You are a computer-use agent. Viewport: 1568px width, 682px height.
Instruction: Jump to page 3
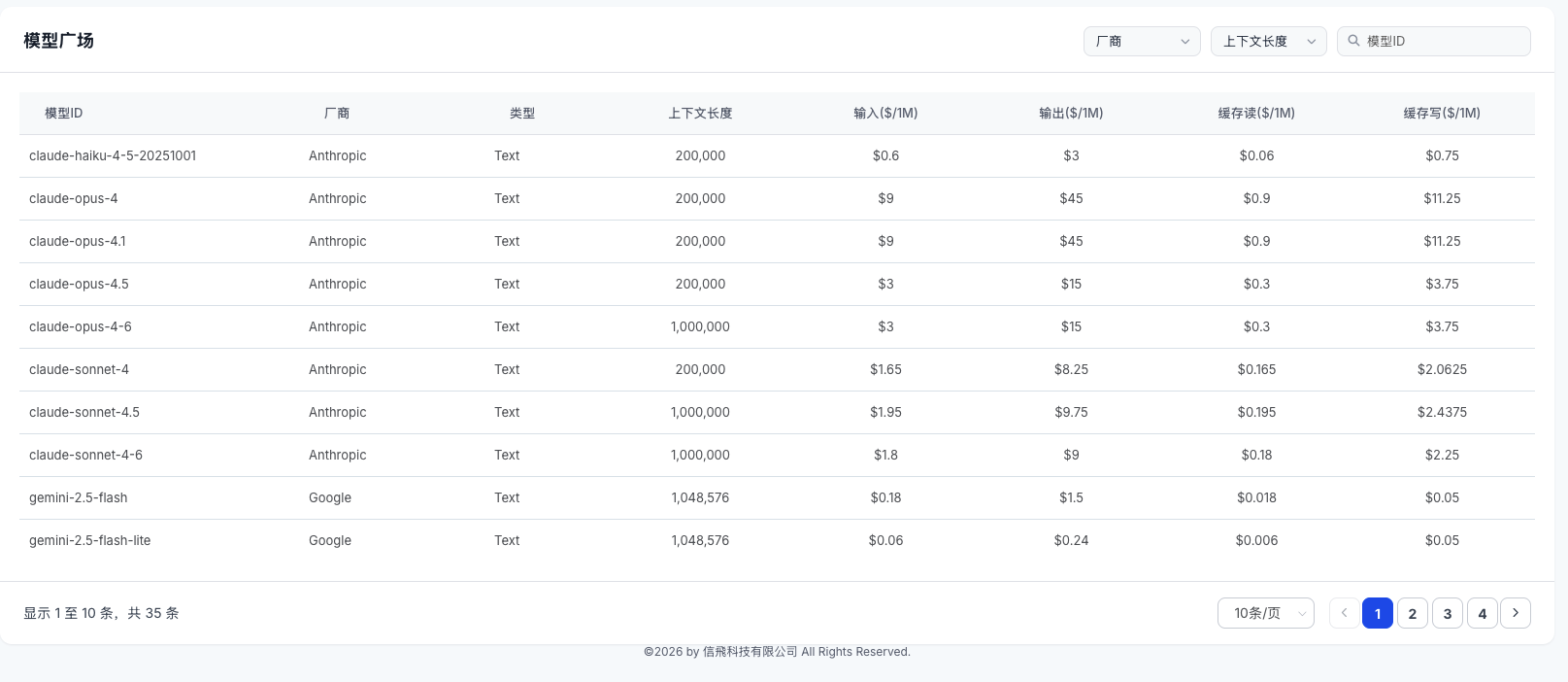pos(1448,613)
